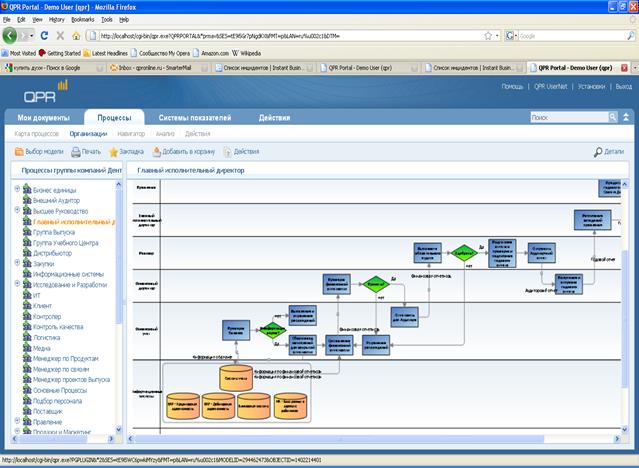Print using the Печать toolbar button
Screen dimensions: 639x468
[x=86, y=152]
